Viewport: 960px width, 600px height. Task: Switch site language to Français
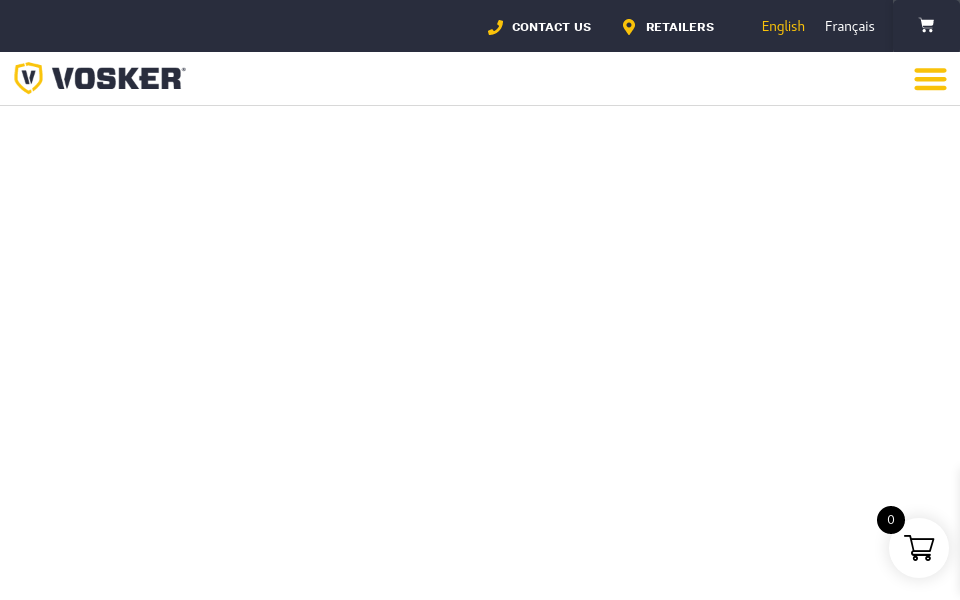coord(849,27)
